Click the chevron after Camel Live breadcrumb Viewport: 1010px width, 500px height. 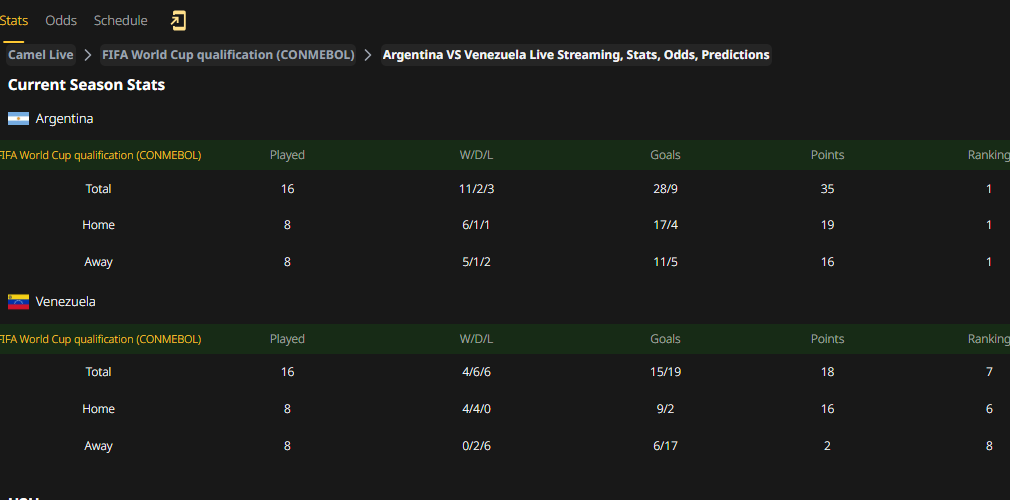(88, 55)
